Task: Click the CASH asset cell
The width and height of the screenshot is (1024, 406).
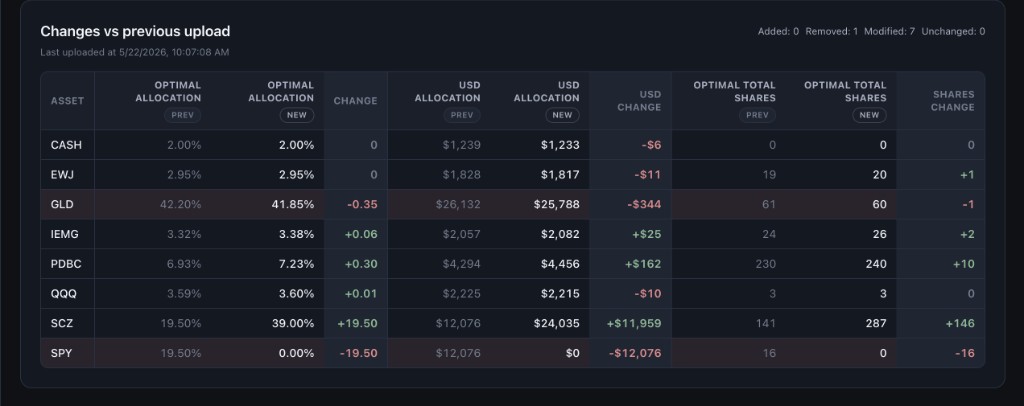Action: click(x=67, y=145)
